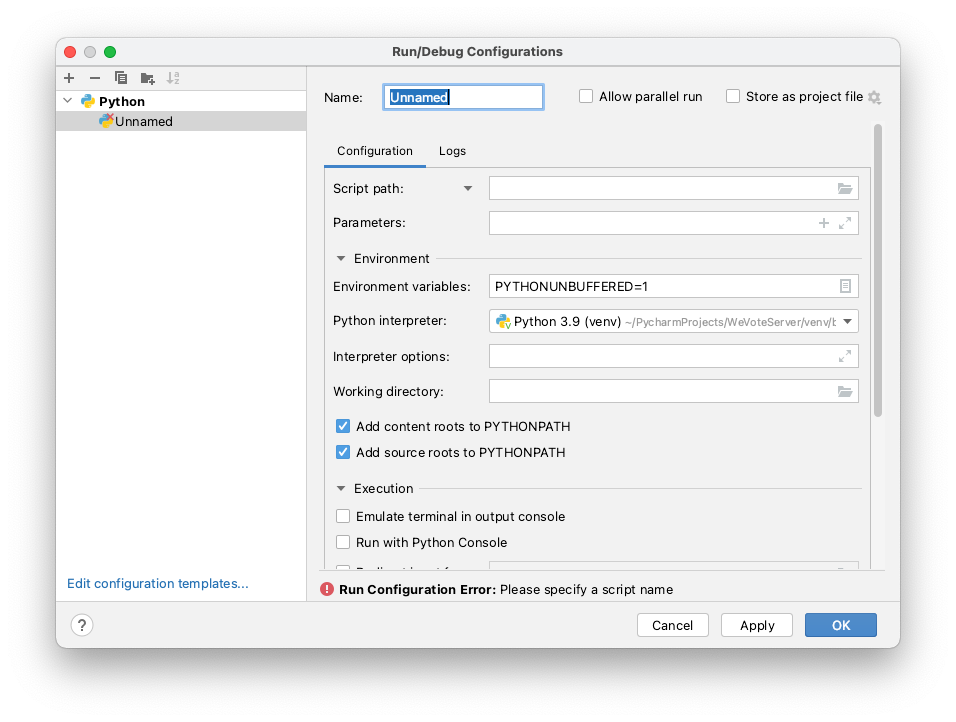This screenshot has height=722, width=956.
Task: Add a new run configuration
Action: click(x=69, y=78)
